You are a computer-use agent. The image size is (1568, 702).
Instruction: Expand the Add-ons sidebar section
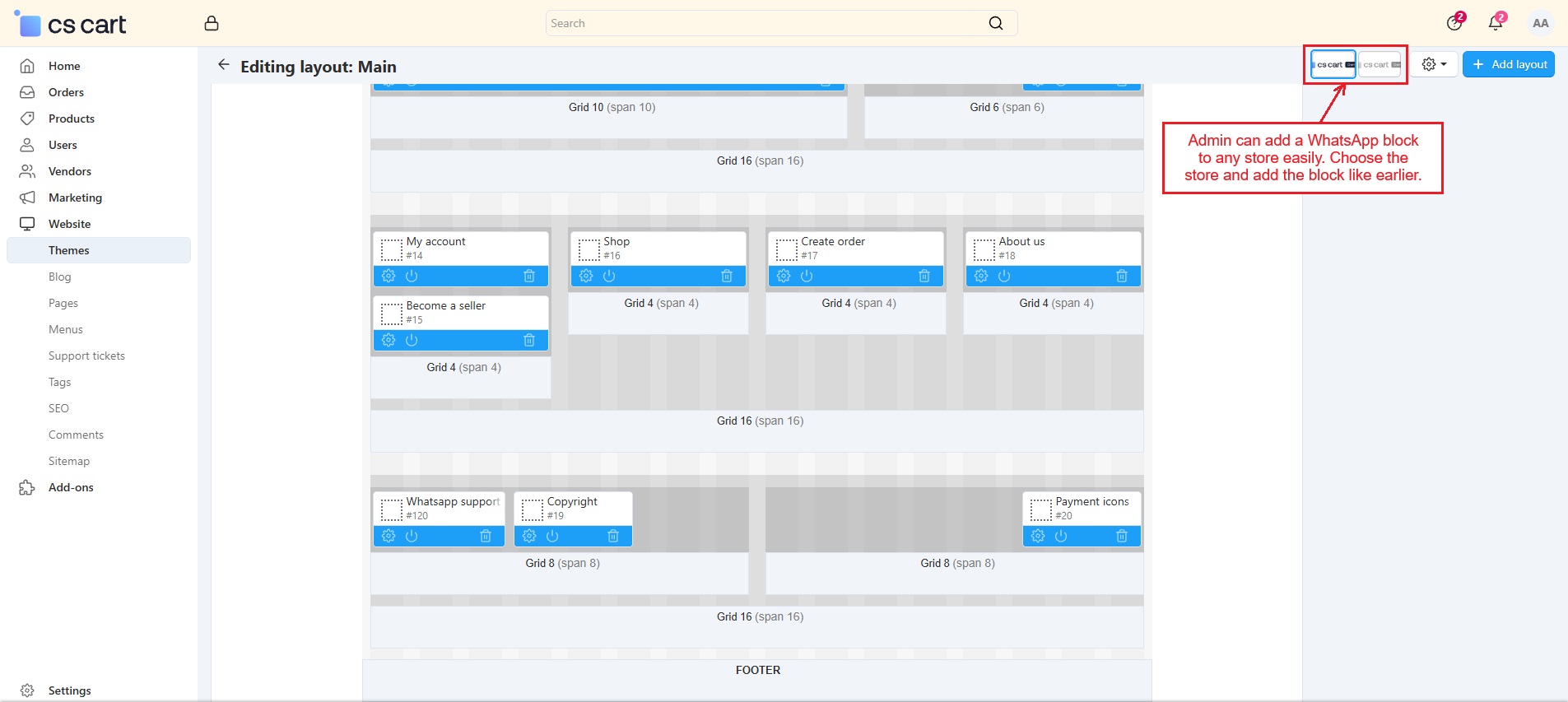tap(71, 487)
